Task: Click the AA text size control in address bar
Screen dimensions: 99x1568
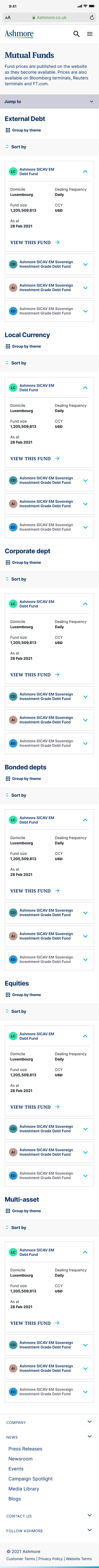Action: click(x=8, y=18)
